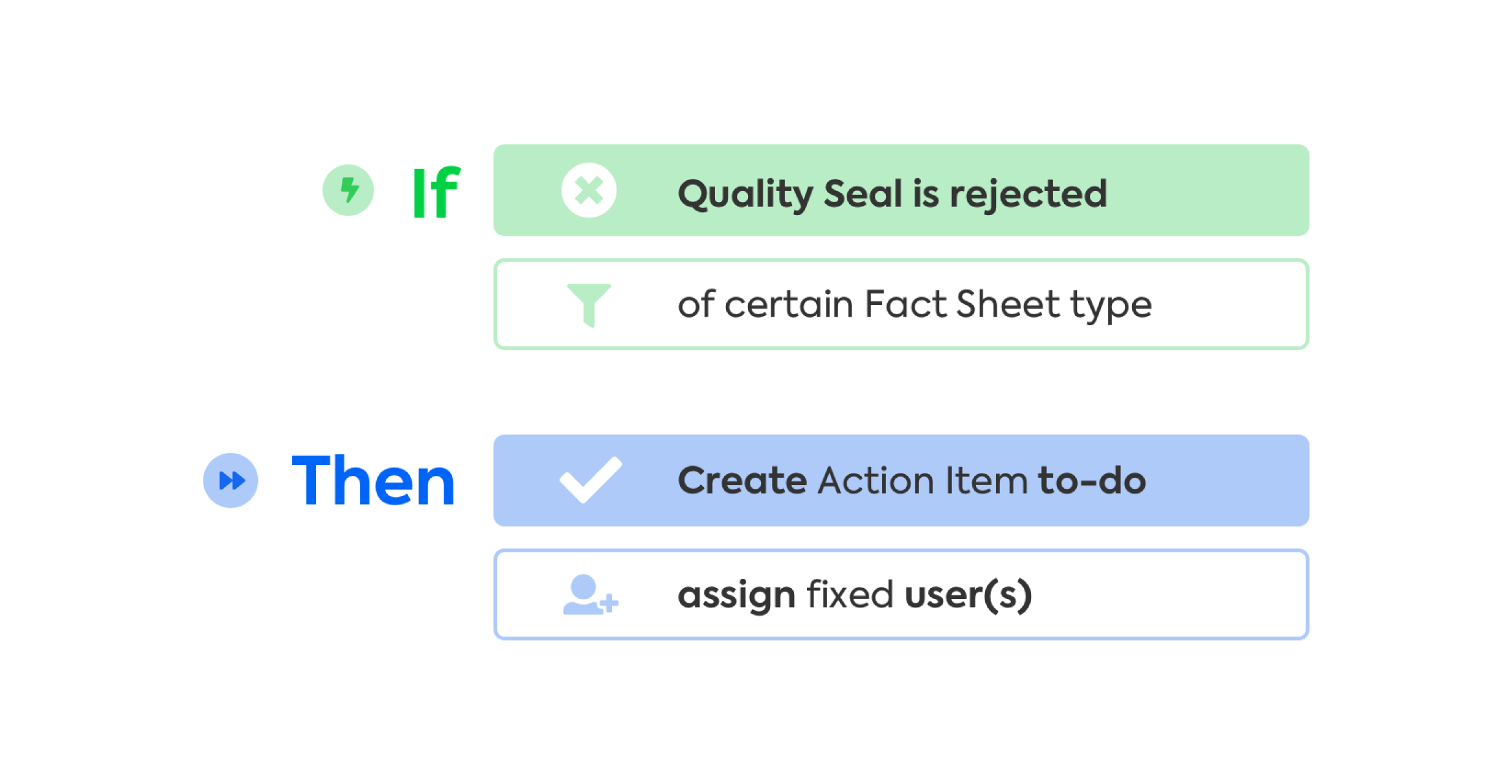Open the "assign fixed user(s)" option text
This screenshot has width=1512, height=784.
coord(855,595)
